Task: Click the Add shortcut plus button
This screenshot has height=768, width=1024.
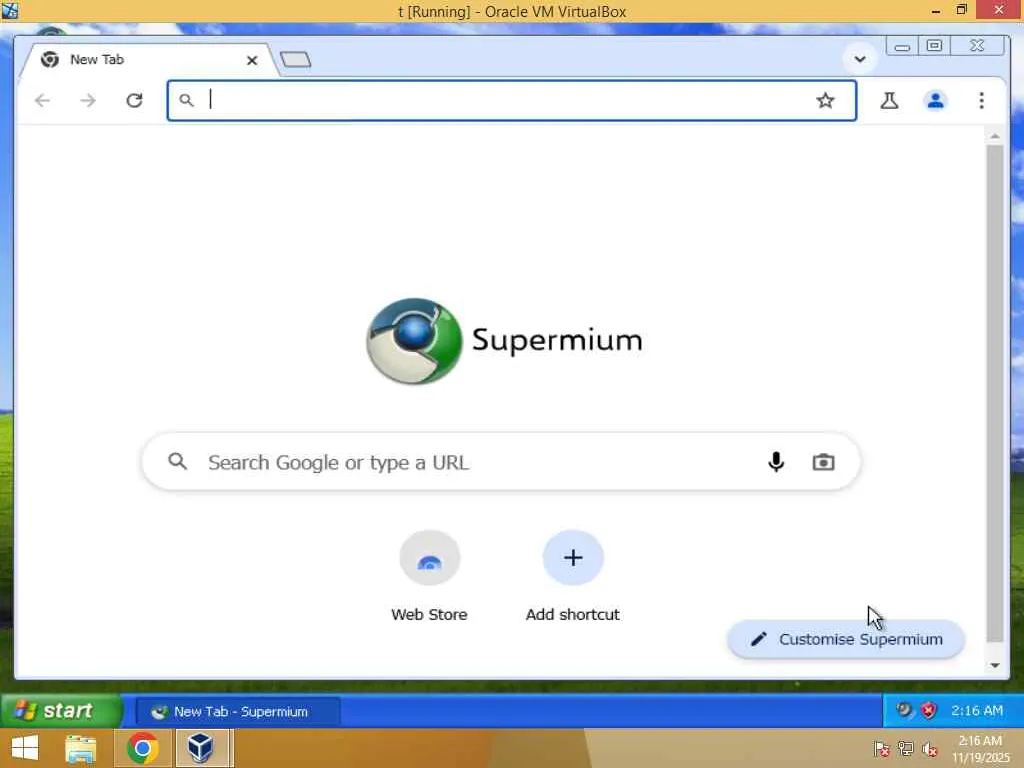Action: (573, 558)
